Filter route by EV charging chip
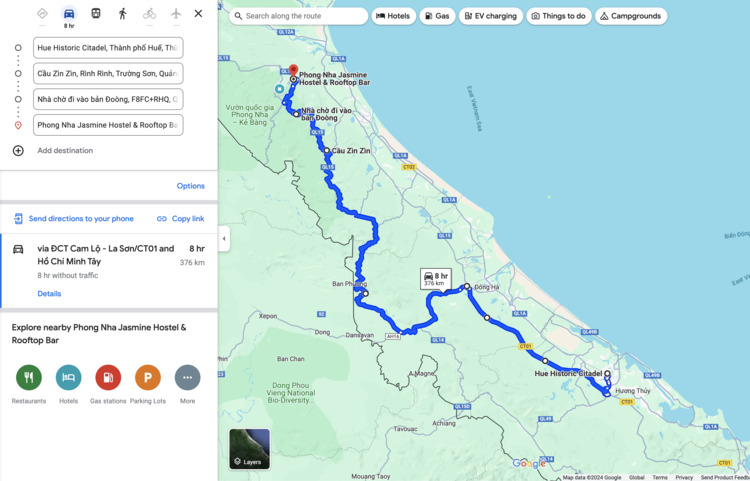Viewport: 750px width, 481px height. coord(491,16)
